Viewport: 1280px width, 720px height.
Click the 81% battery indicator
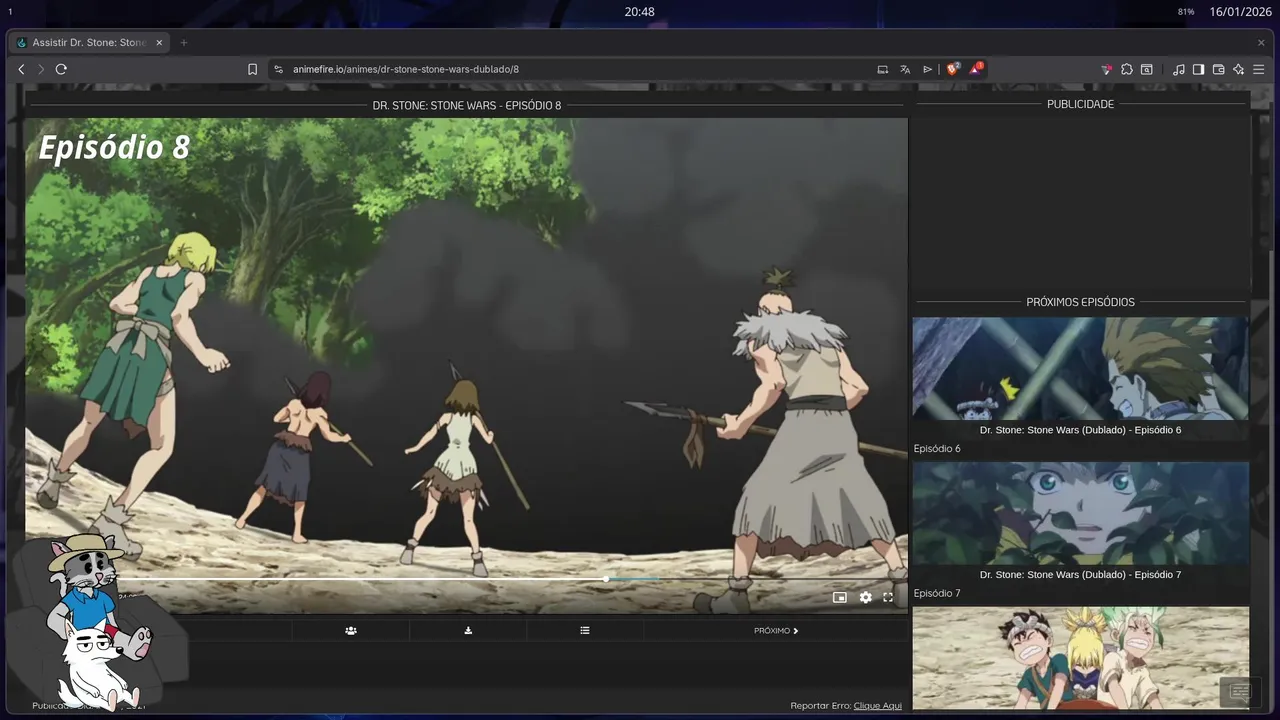pyautogui.click(x=1186, y=12)
